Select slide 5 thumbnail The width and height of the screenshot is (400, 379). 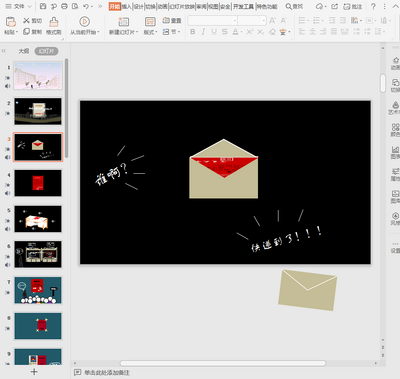[38, 219]
